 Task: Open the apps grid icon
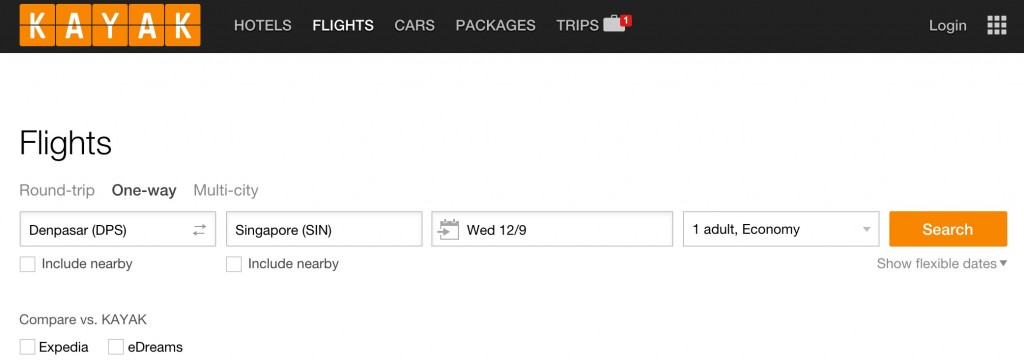[997, 25]
